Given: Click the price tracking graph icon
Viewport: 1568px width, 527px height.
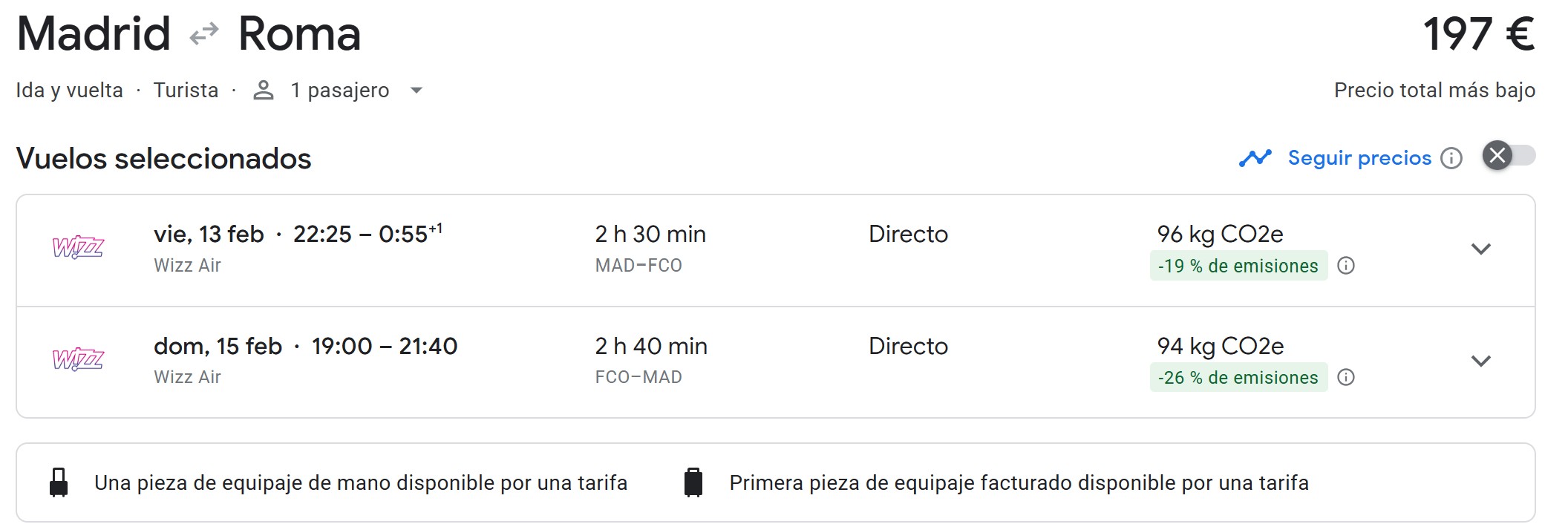Looking at the screenshot, I should click(x=1255, y=158).
